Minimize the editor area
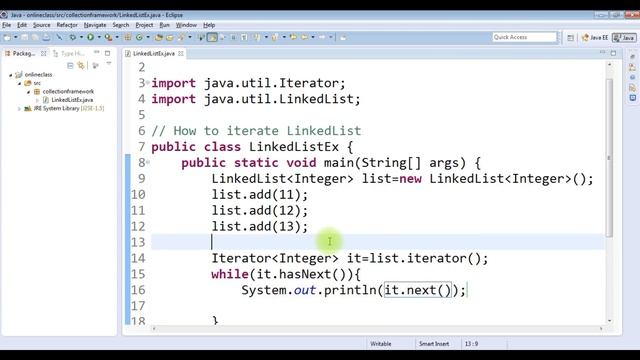 click(x=602, y=52)
